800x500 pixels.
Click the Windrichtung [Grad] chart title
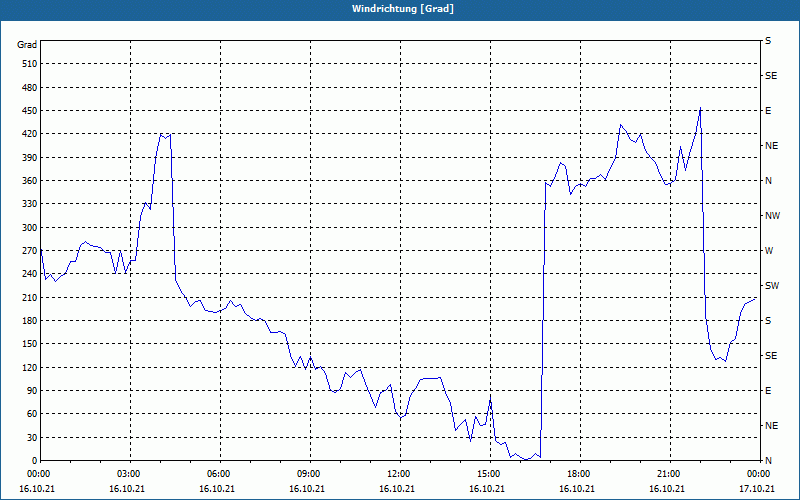tap(403, 9)
